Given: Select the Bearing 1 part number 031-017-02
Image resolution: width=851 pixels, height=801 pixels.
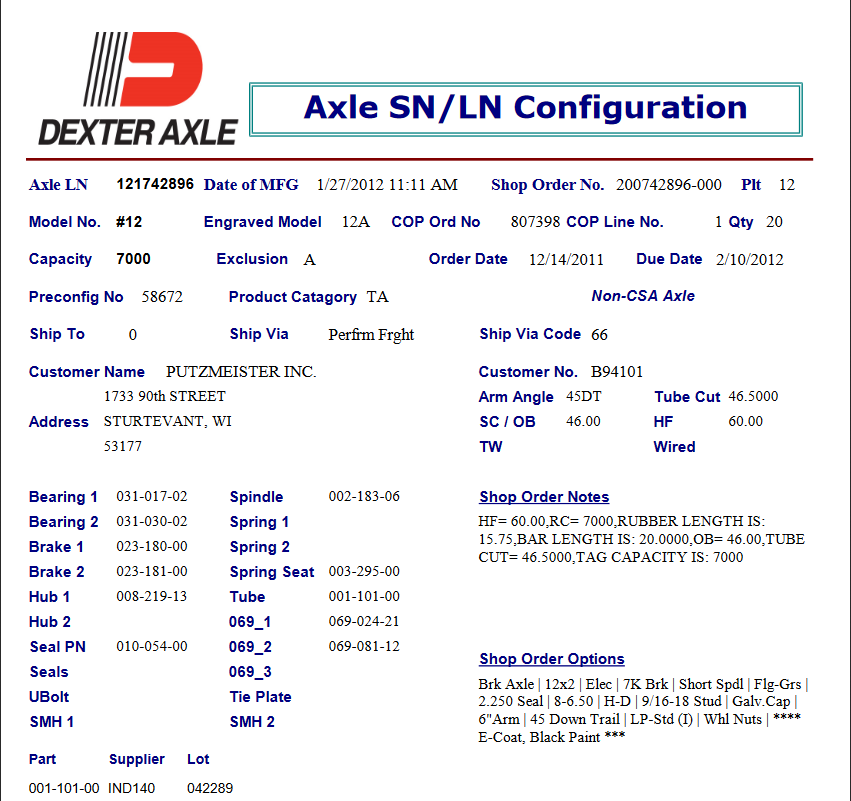Looking at the screenshot, I should click(x=152, y=497).
